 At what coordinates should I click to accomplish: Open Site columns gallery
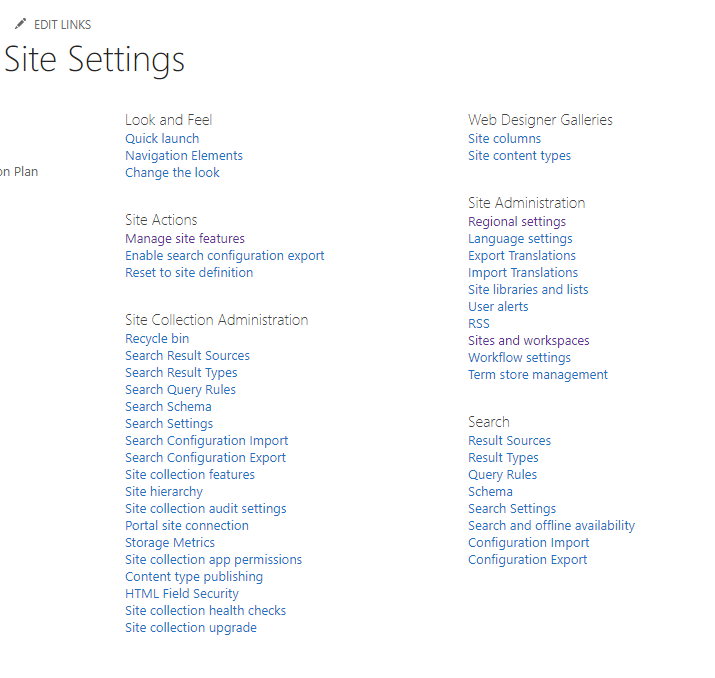click(x=504, y=139)
